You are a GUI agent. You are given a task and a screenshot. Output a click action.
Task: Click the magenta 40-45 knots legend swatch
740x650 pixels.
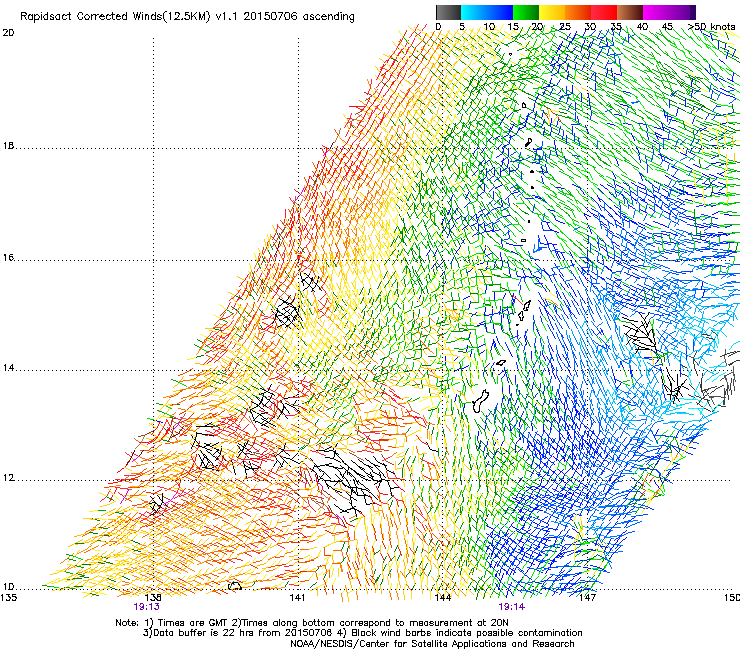(656, 12)
